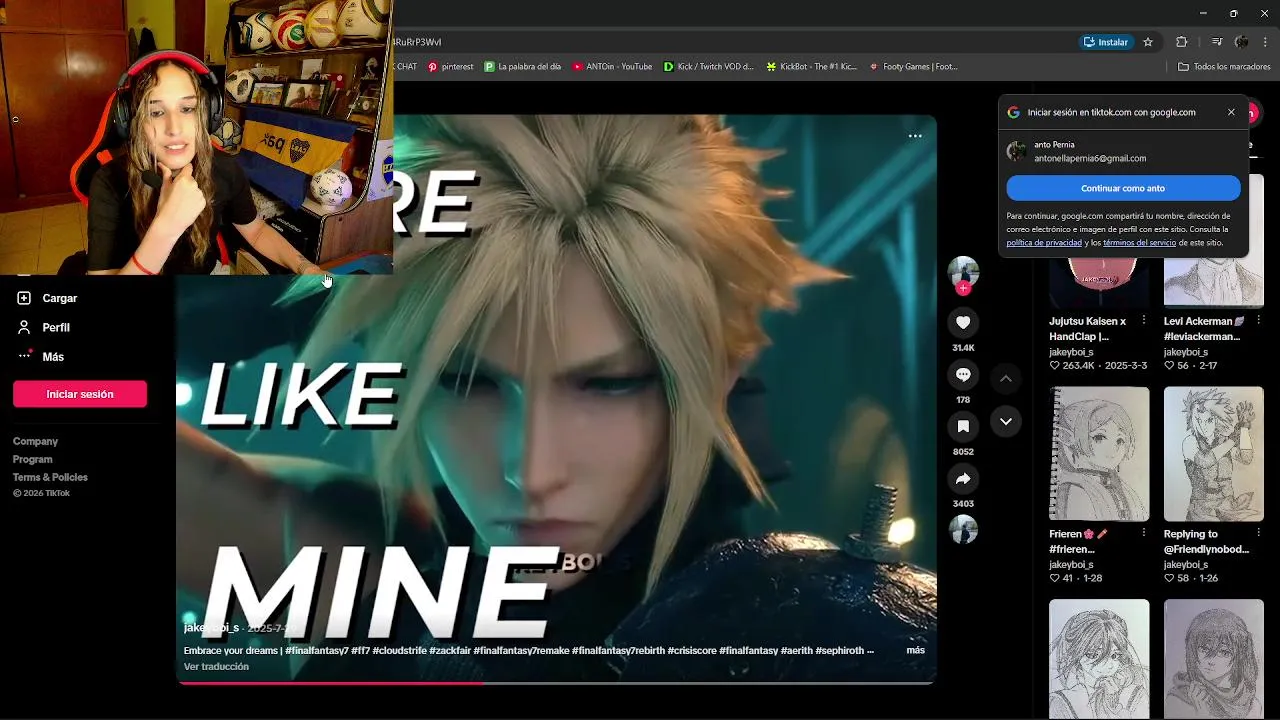Expand Terms & Policies footer section
Screen dimensions: 1280x720
50,477
